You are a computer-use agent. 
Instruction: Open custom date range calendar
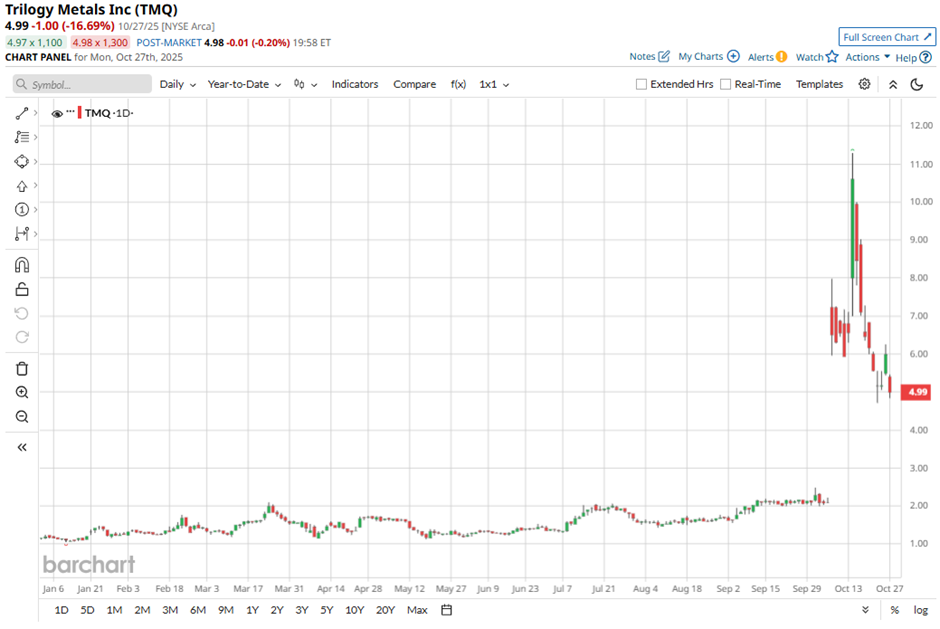[x=447, y=610]
